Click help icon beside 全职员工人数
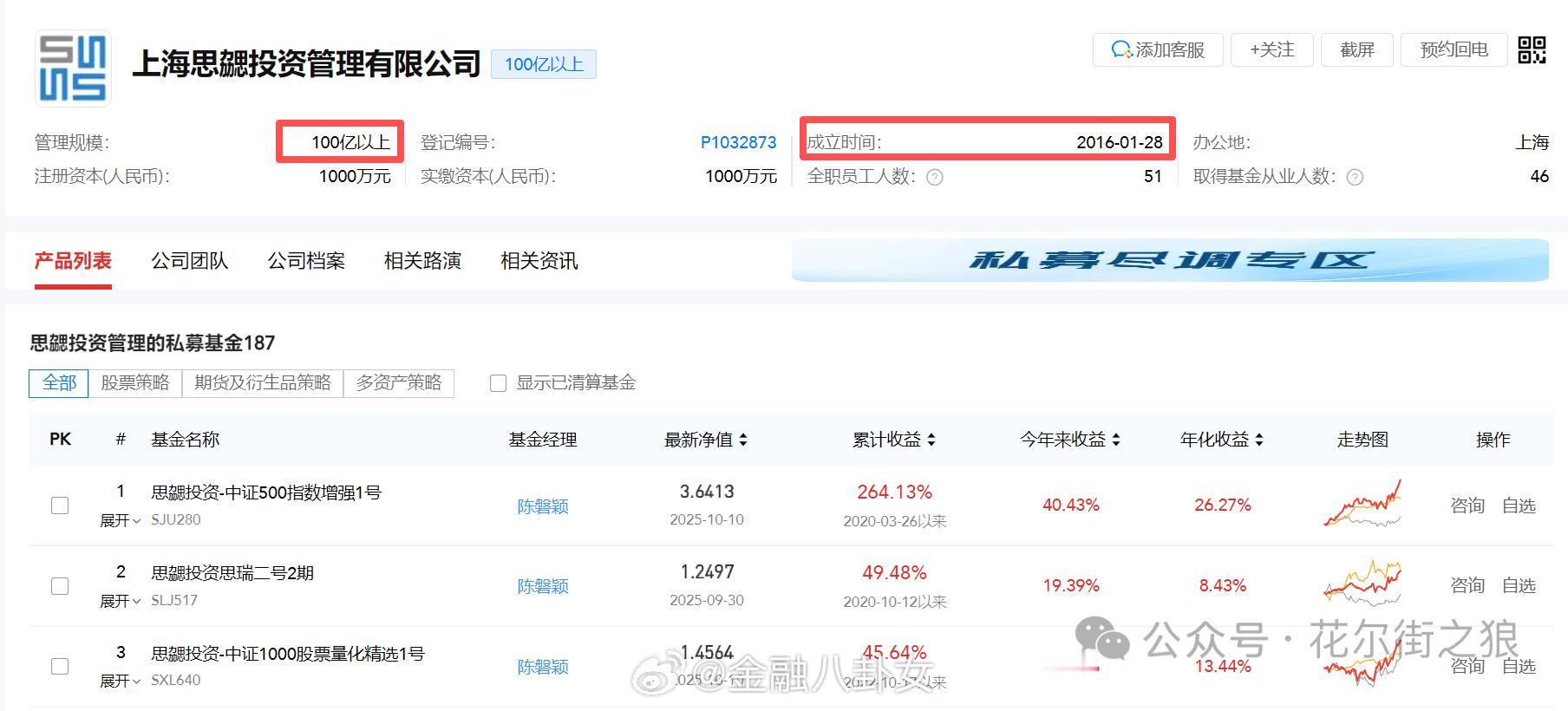This screenshot has width=1568, height=711. [935, 178]
